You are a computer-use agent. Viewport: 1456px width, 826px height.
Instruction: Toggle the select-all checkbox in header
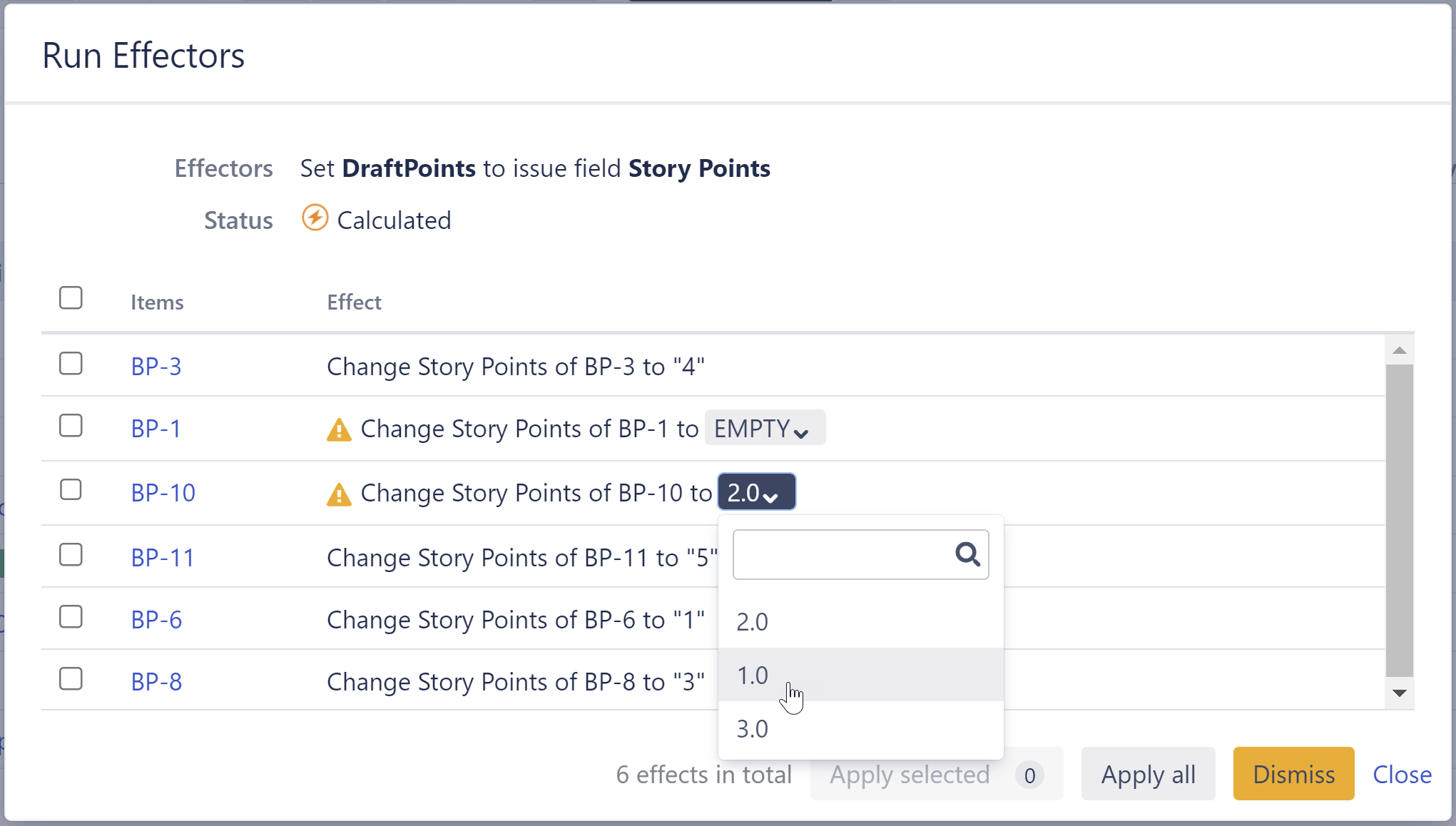(71, 298)
